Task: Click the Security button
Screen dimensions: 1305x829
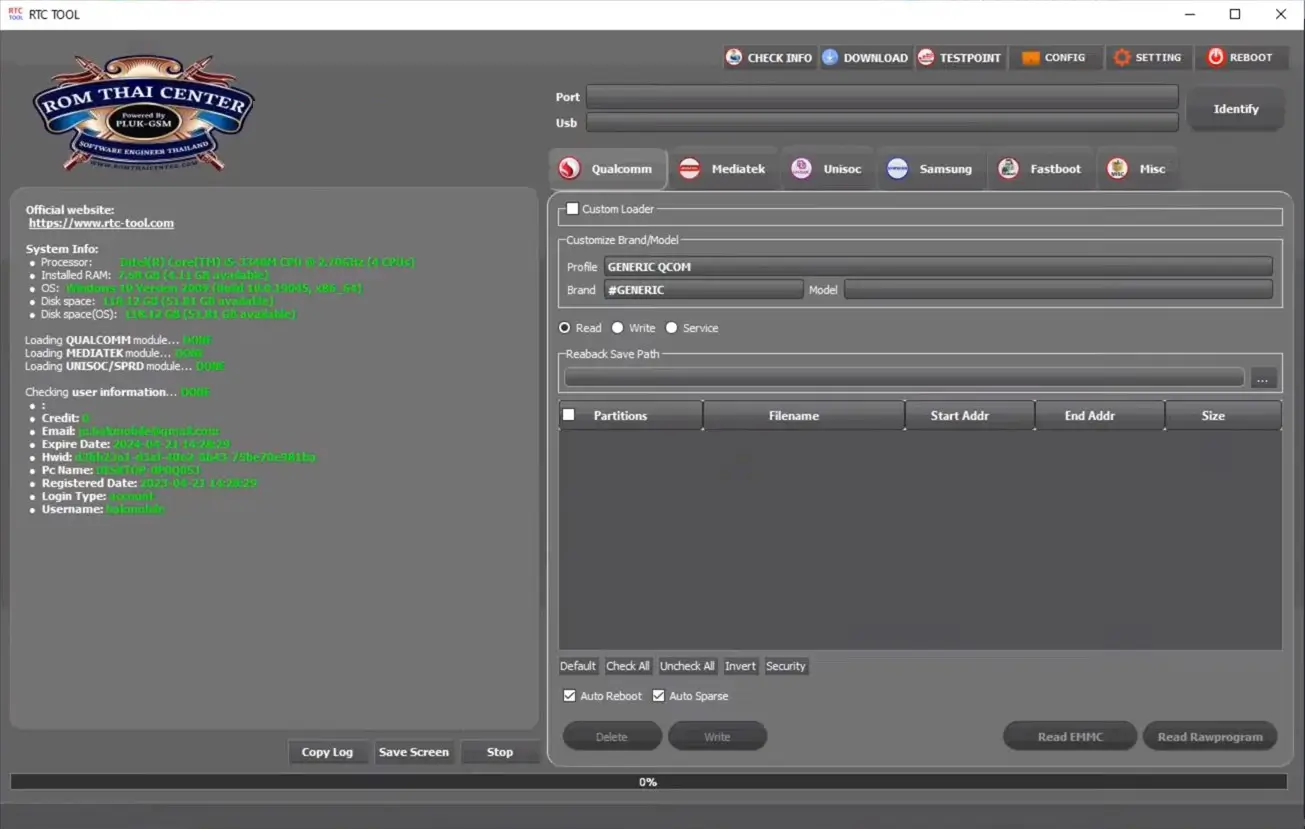Action: click(786, 666)
